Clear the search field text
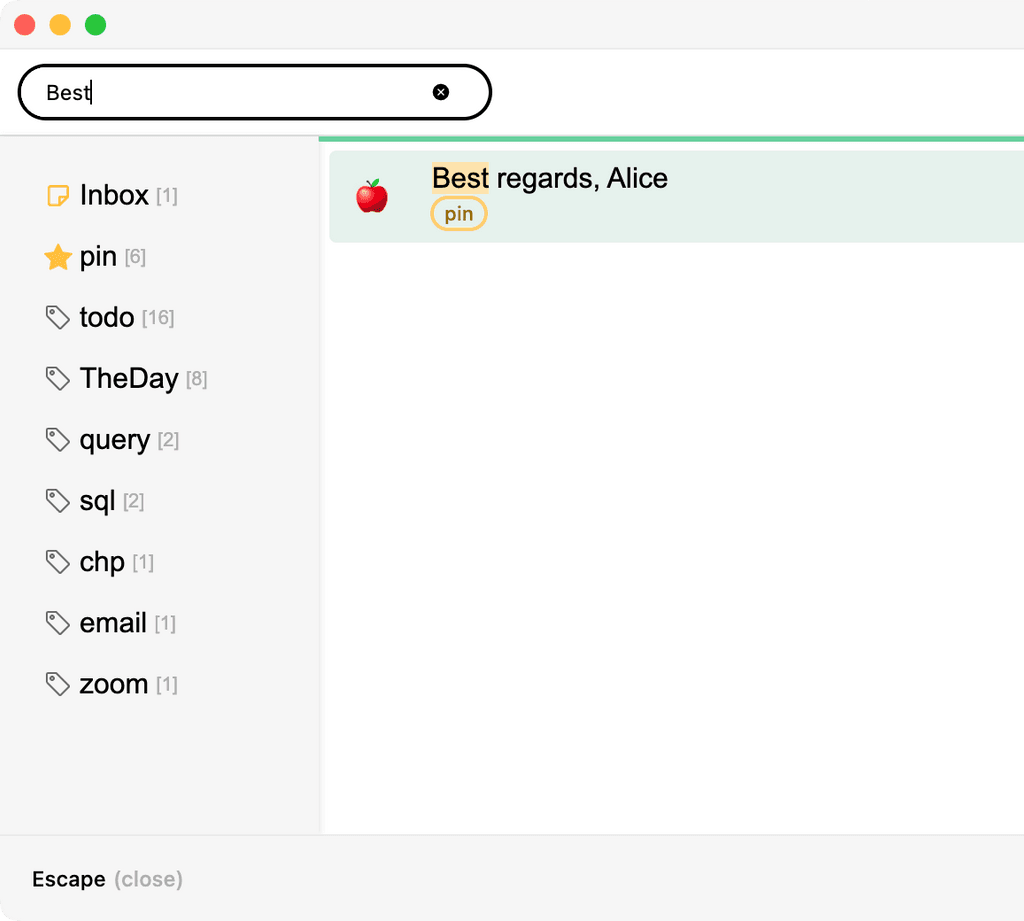 (441, 92)
